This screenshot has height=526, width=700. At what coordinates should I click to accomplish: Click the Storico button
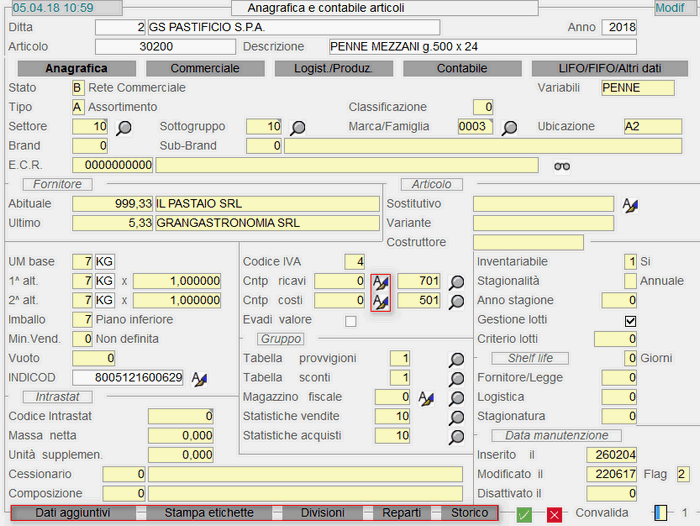(469, 513)
